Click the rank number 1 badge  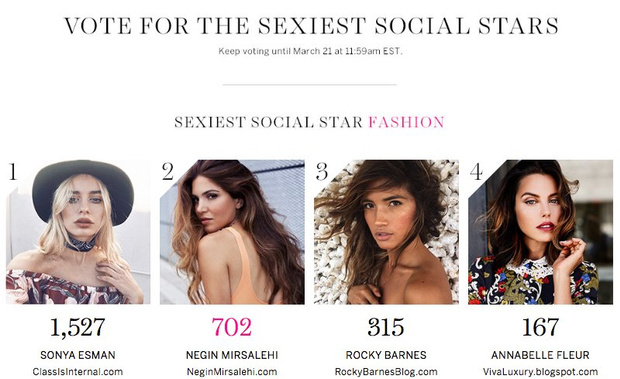pyautogui.click(x=13, y=172)
